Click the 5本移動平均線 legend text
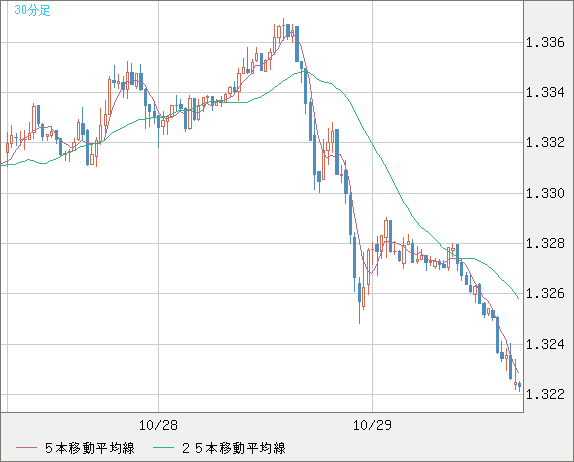Screen dimensions: 574x462 [x=90, y=448]
